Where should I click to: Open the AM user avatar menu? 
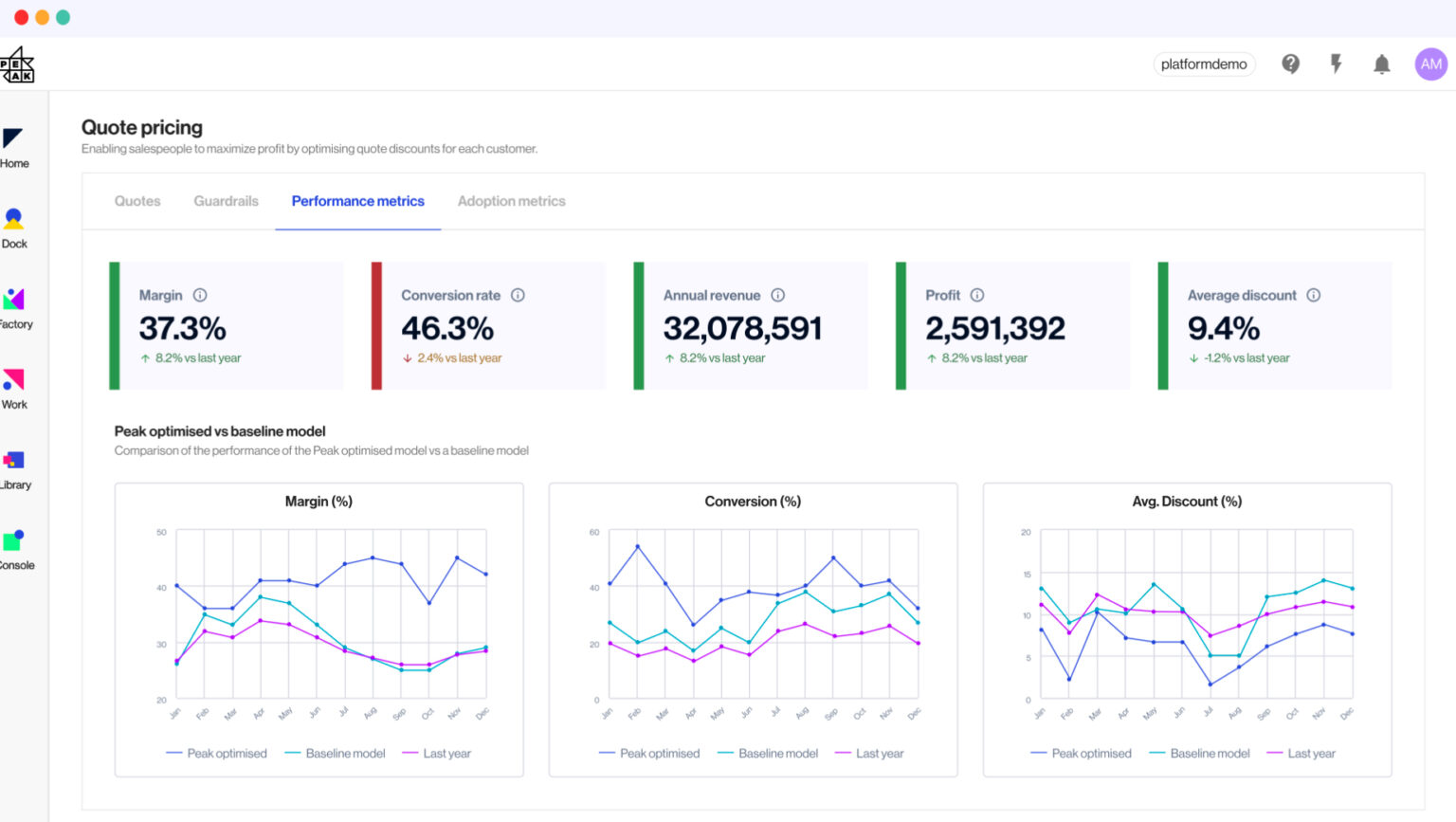tap(1430, 64)
